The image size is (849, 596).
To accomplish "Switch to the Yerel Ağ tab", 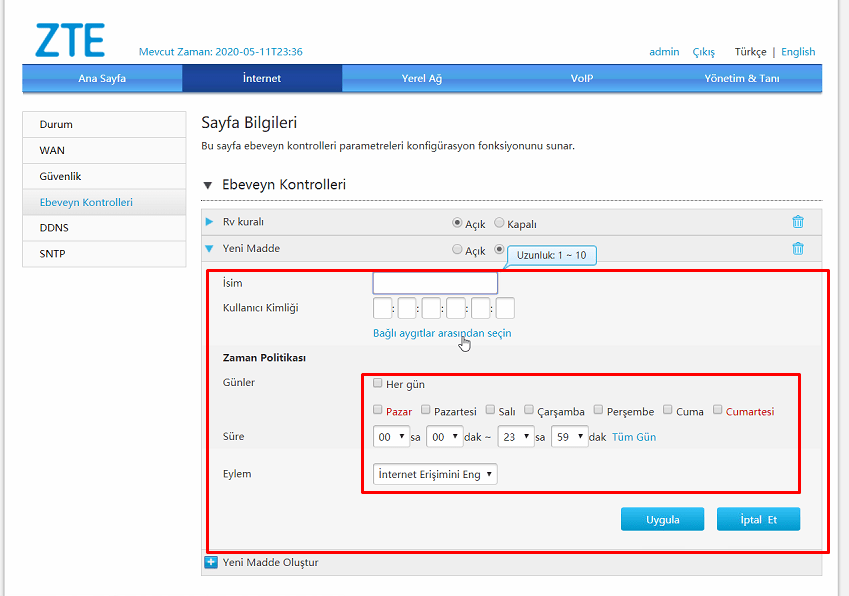I will pos(422,78).
